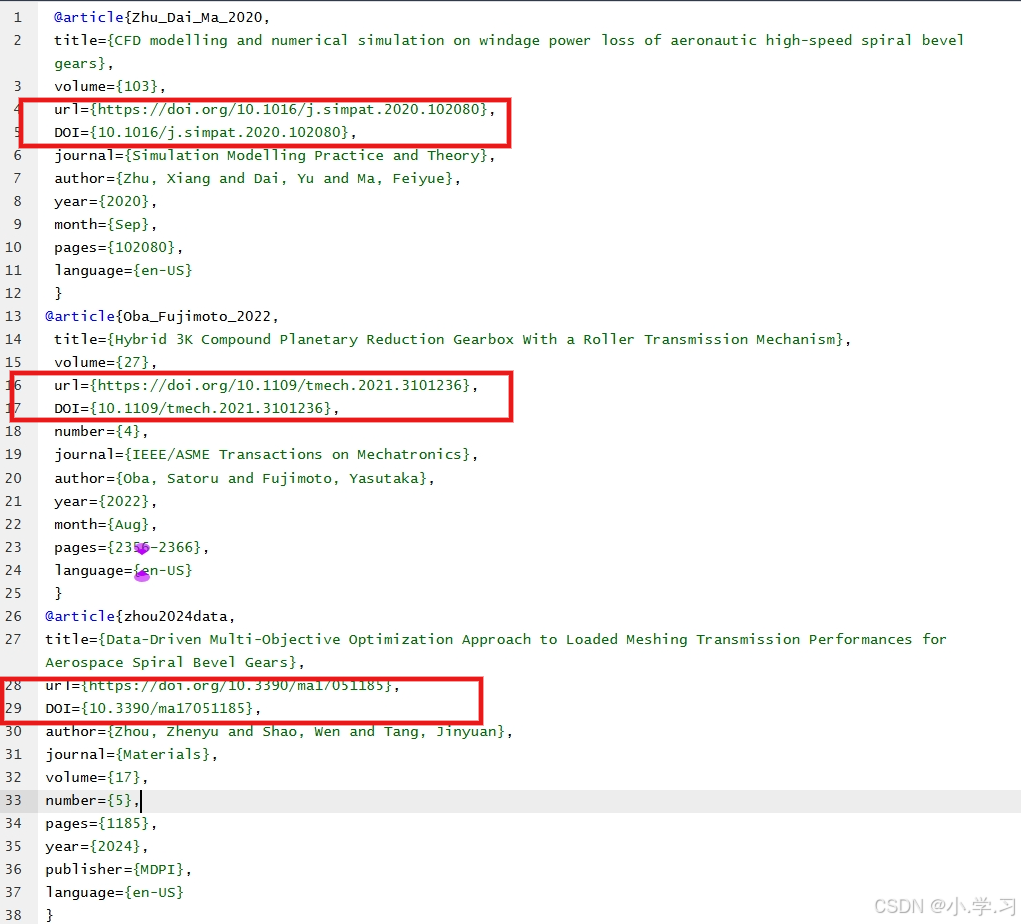Screen dimensions: 1021x924
Task: Select the @article{Oba_Fujimoto_2022 entry header
Action: (160, 316)
